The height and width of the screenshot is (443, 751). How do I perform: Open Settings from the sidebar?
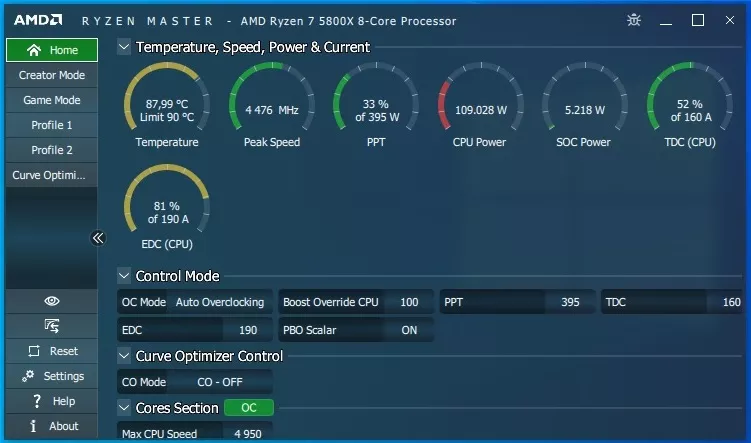coord(52,376)
